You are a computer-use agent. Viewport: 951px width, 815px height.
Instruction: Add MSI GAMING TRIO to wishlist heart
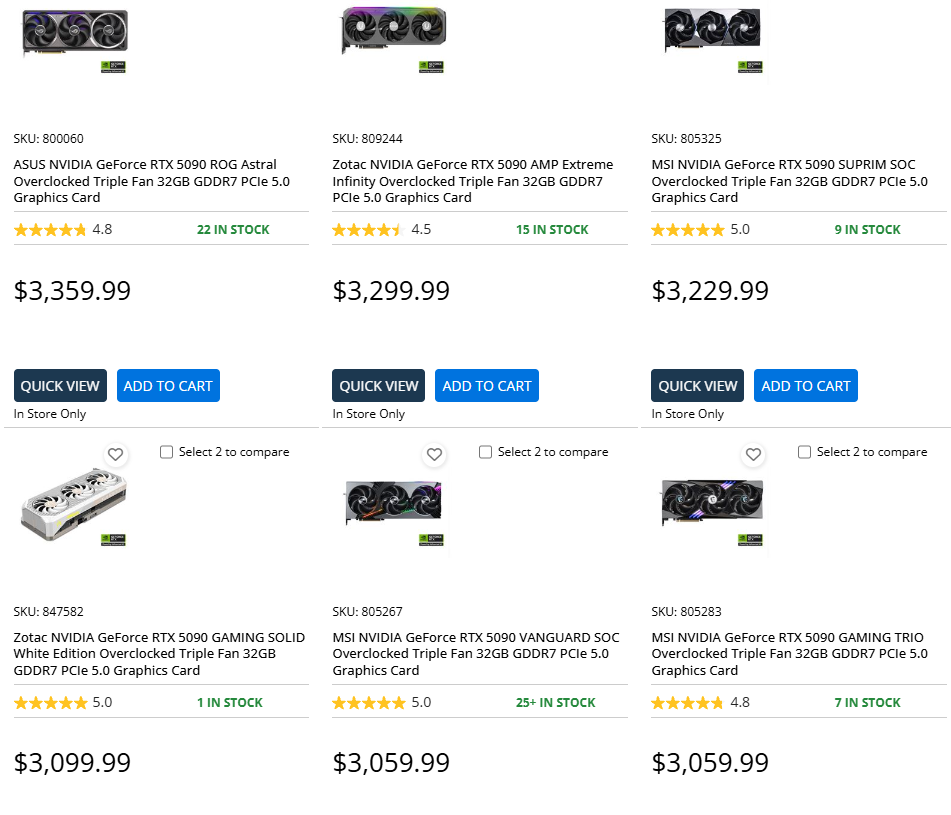click(x=753, y=454)
